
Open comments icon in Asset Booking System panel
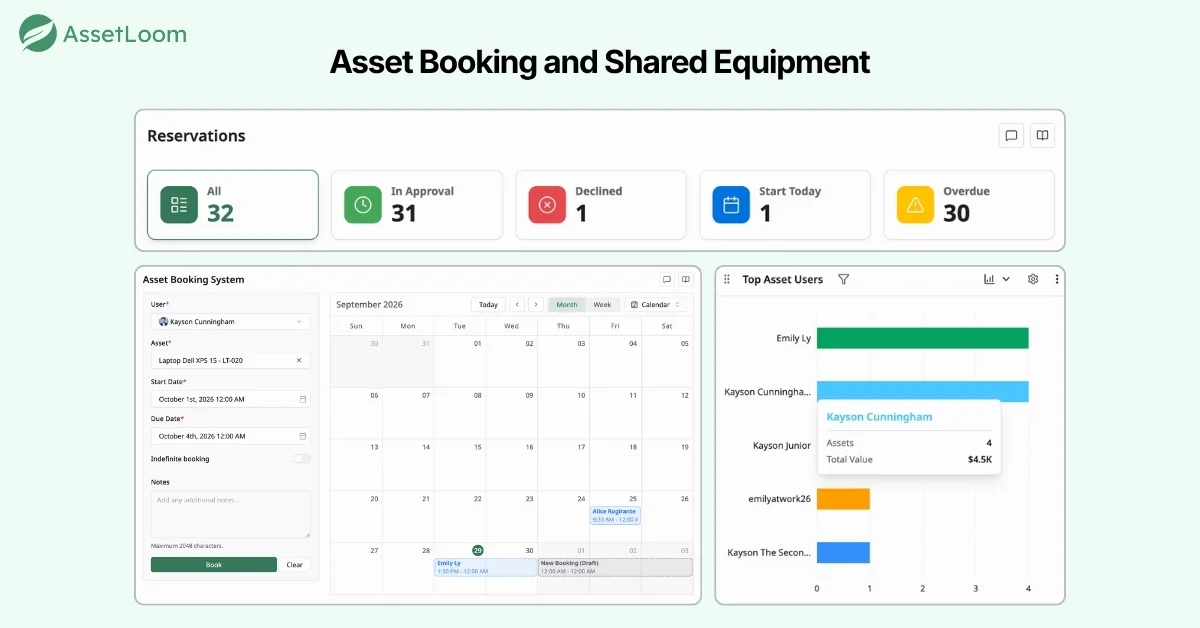click(x=667, y=279)
